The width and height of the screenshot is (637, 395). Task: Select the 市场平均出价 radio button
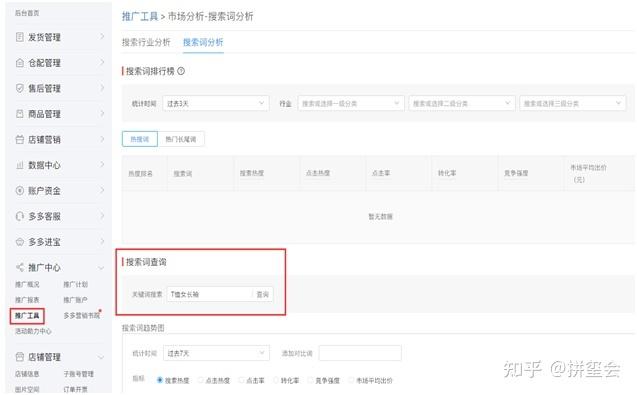point(351,380)
